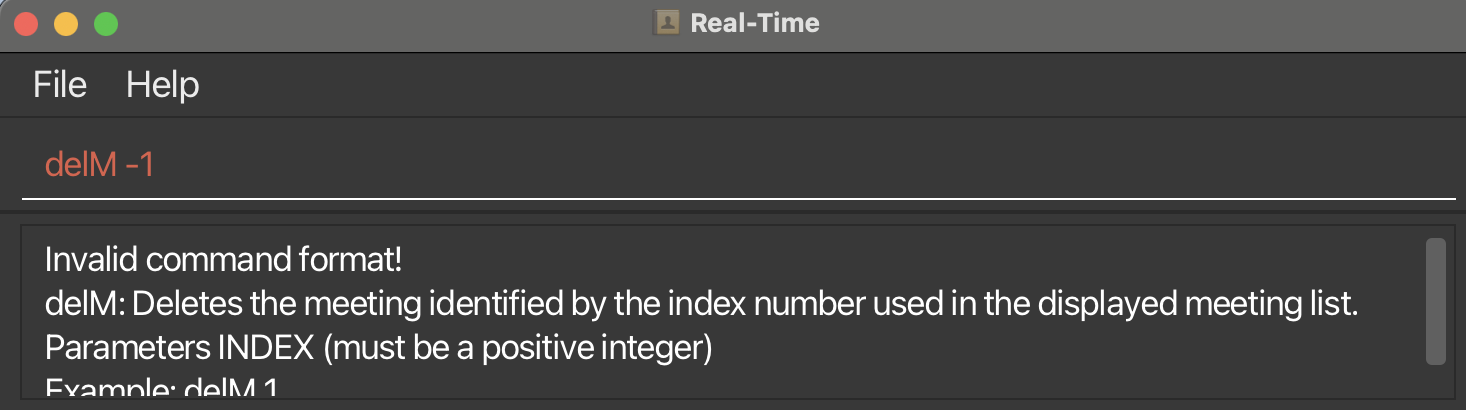Screen dimensions: 1466x410
Task: Click the empty title bar area right of Real-Time
Action: (x=1140, y=23)
